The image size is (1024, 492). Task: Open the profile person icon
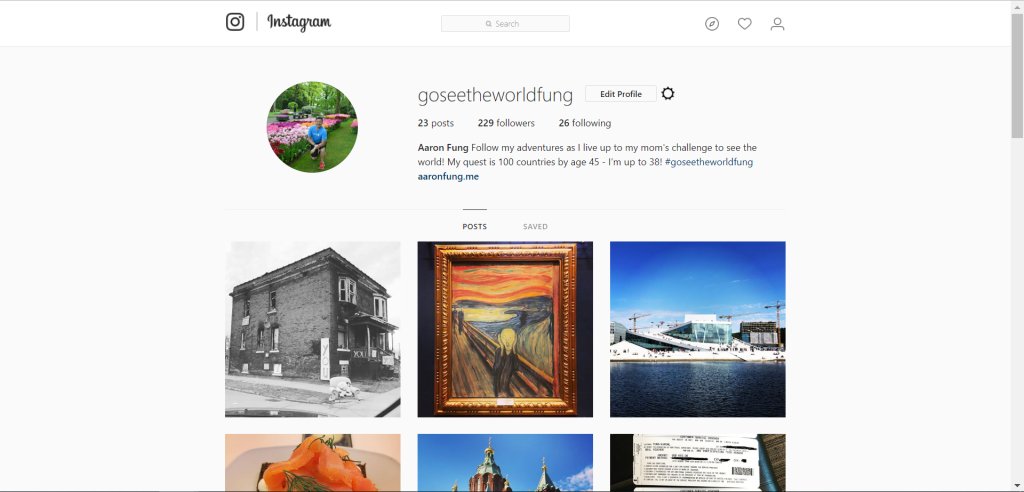tap(777, 24)
